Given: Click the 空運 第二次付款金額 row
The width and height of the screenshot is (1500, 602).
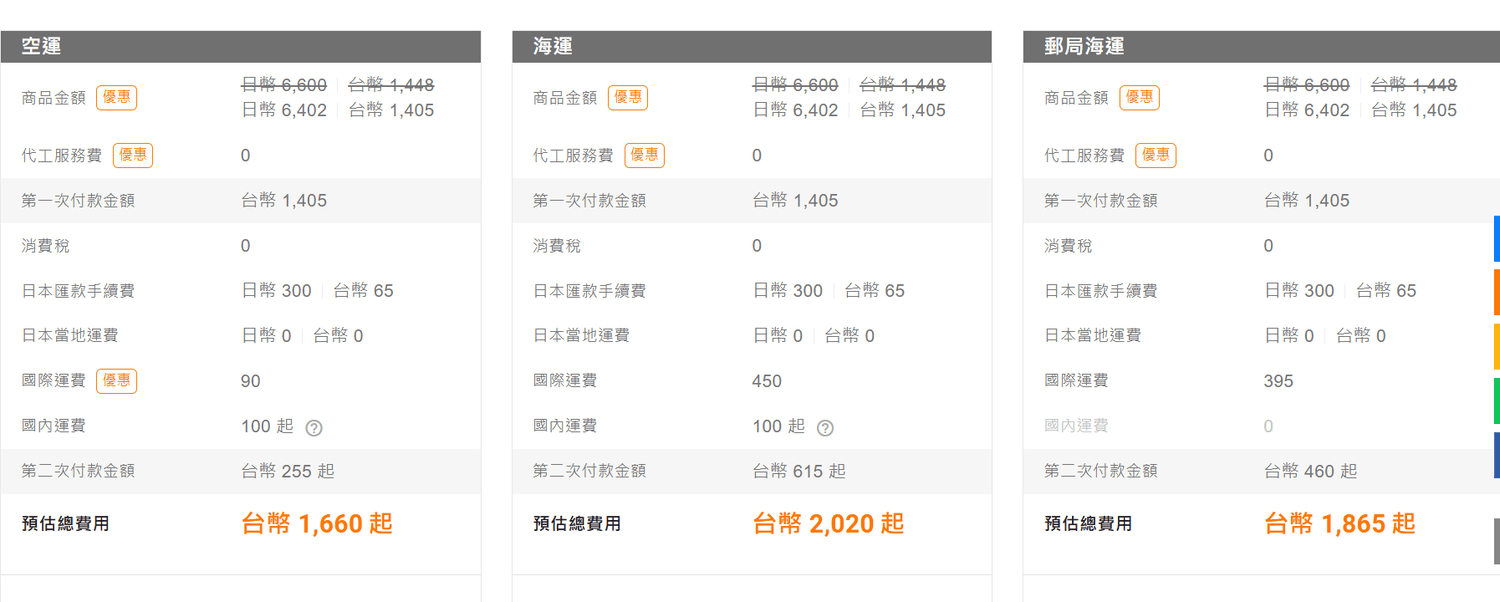Looking at the screenshot, I should pos(241,471).
